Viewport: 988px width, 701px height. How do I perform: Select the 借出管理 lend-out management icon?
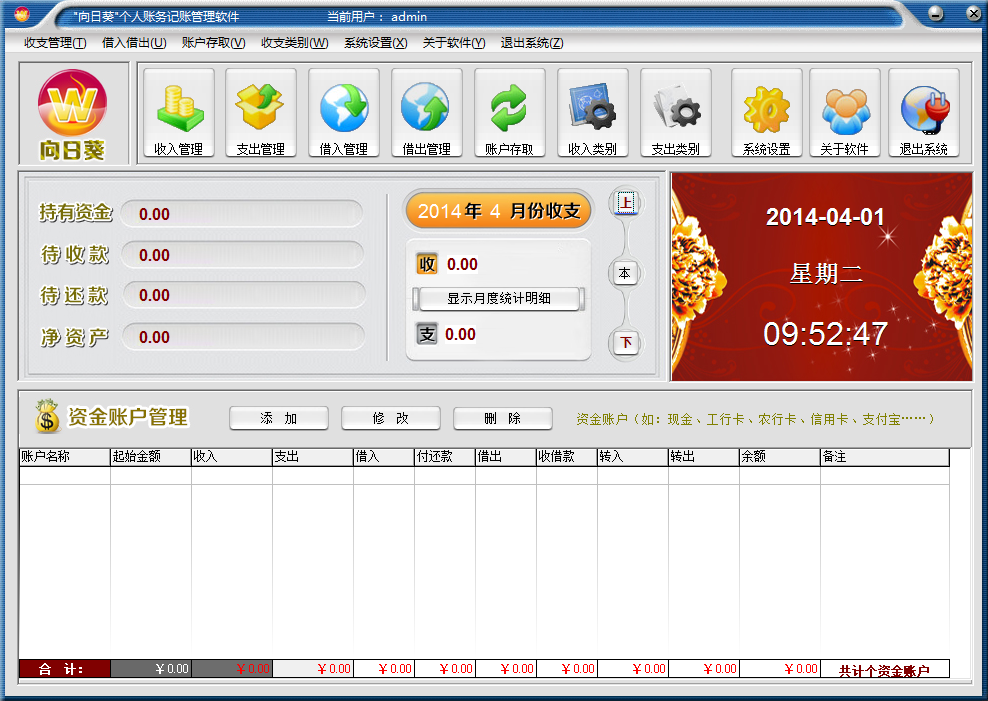[427, 112]
